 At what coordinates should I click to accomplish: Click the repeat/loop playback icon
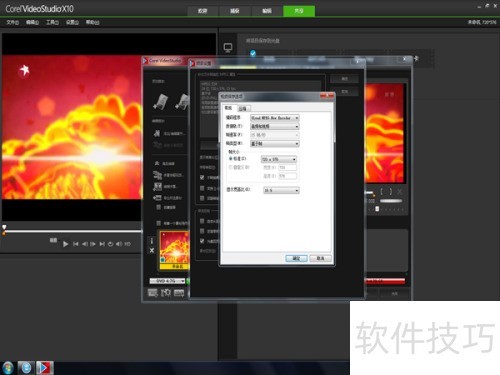point(110,244)
